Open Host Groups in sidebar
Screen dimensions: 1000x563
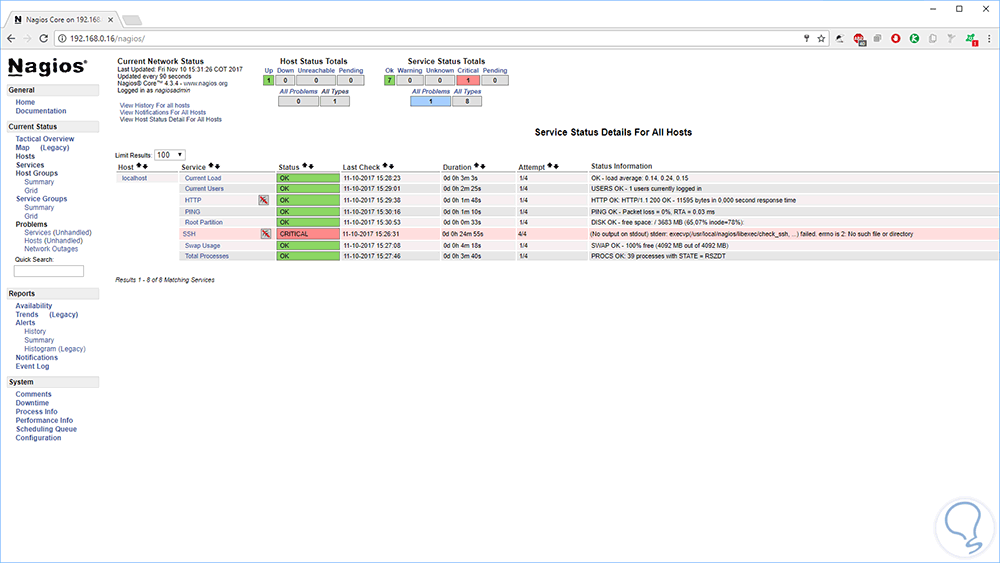point(36,173)
